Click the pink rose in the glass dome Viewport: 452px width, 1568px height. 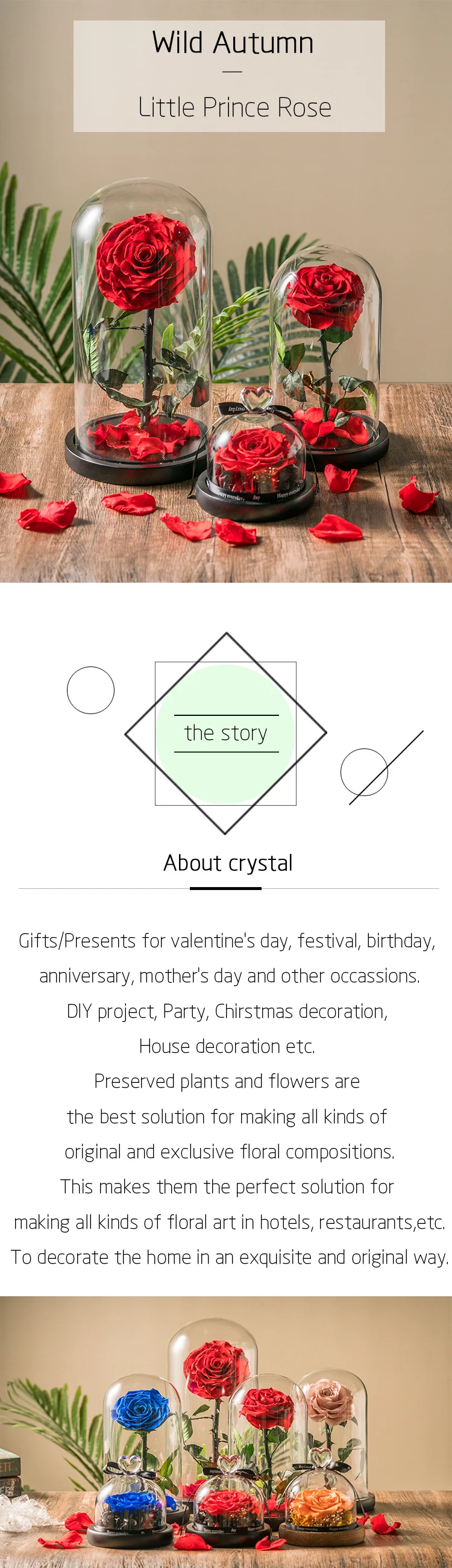coord(331,1399)
